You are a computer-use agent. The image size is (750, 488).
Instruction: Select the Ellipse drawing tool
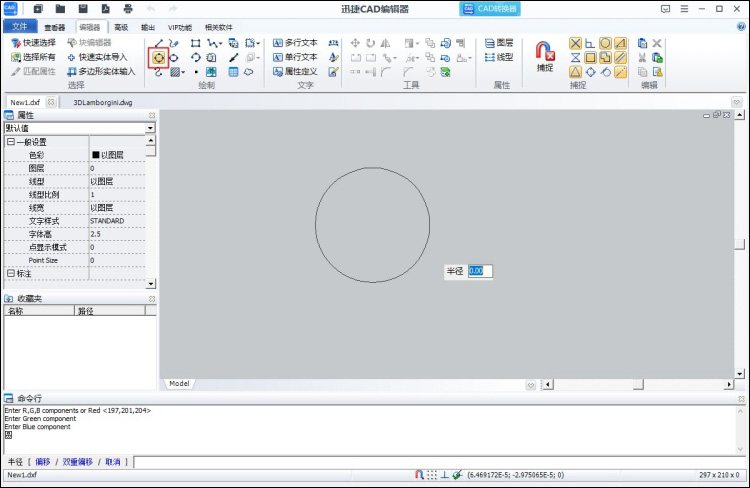(x=174, y=58)
